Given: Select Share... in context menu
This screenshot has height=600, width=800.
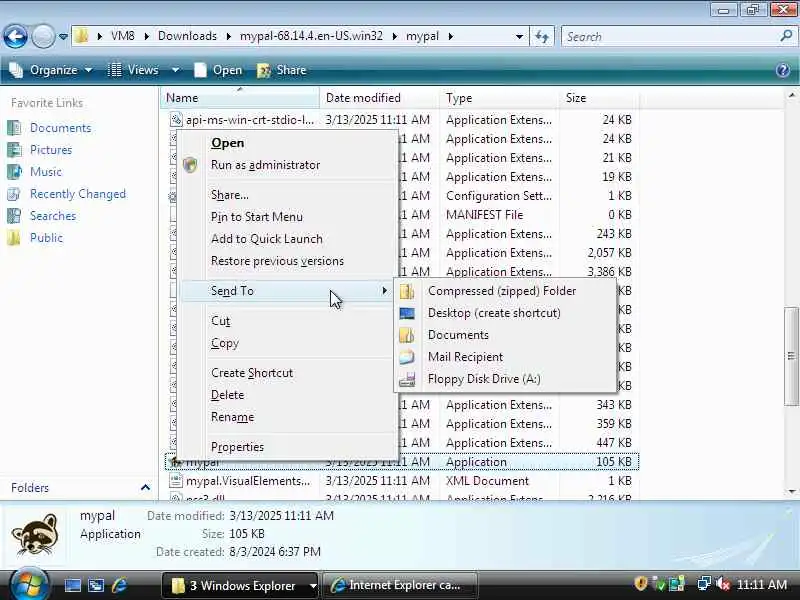Looking at the screenshot, I should pos(230,195).
